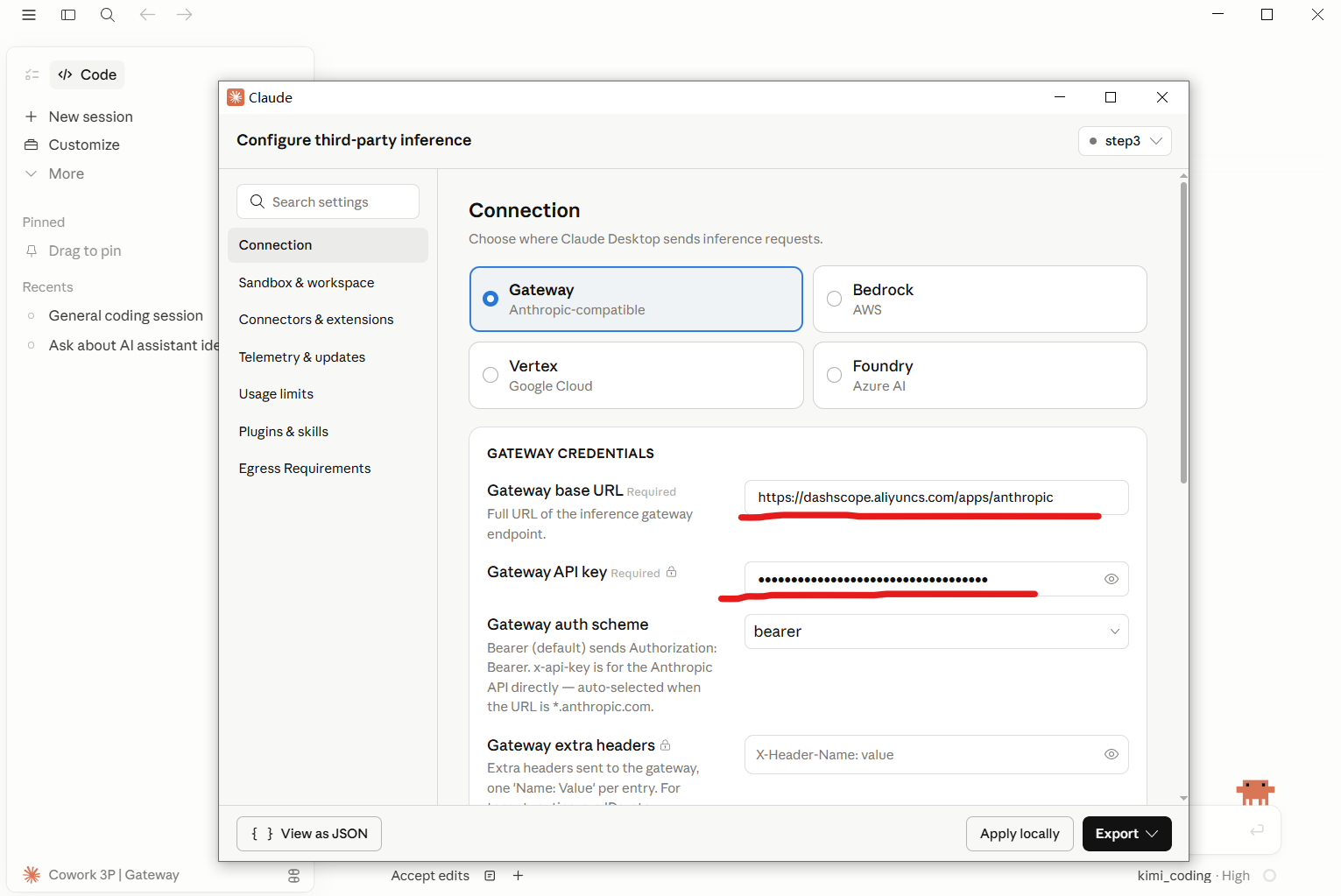Click the settings dialog vertical scrollbar
Image resolution: width=1341 pixels, height=896 pixels.
[x=1183, y=333]
